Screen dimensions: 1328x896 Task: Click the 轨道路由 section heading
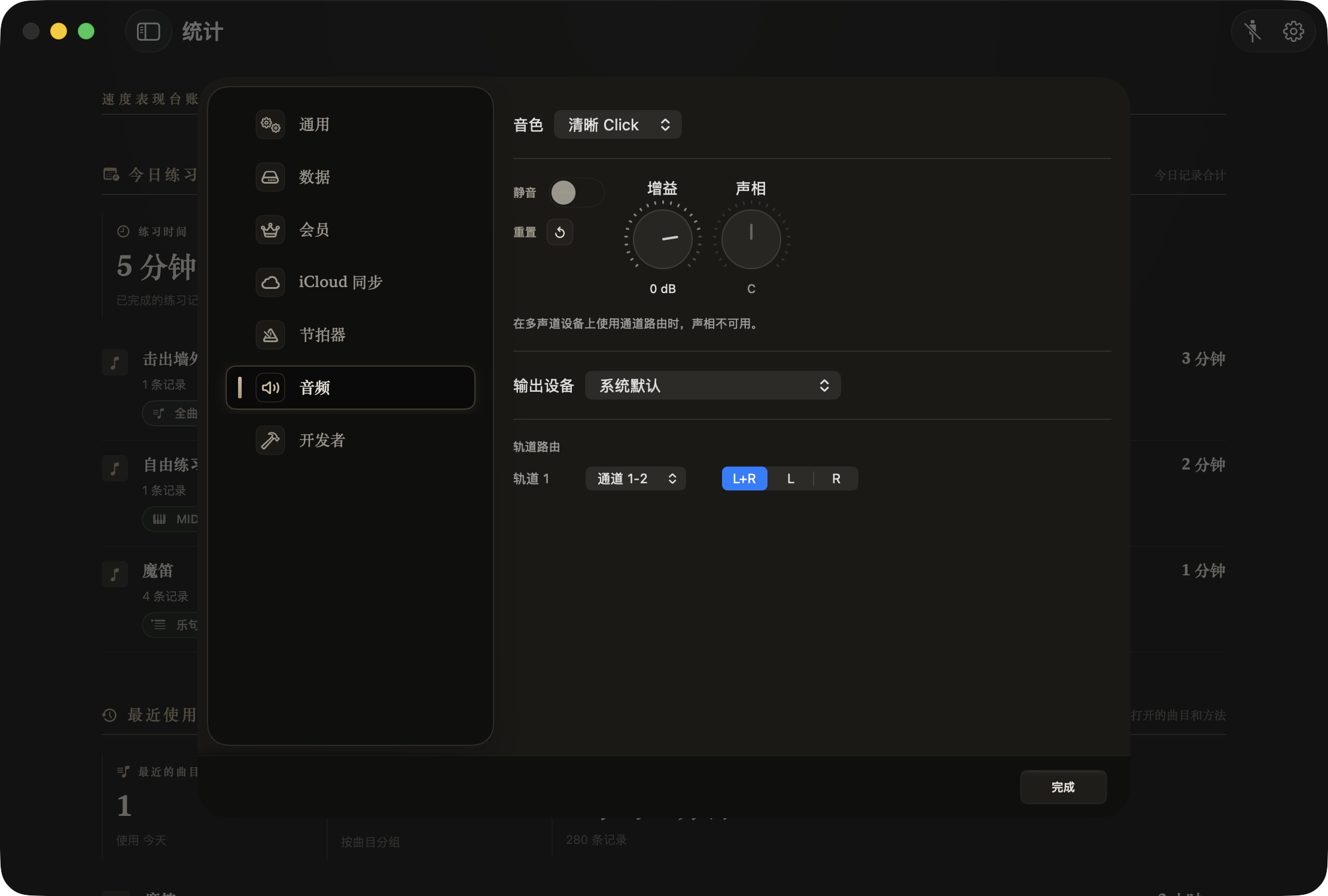point(537,447)
